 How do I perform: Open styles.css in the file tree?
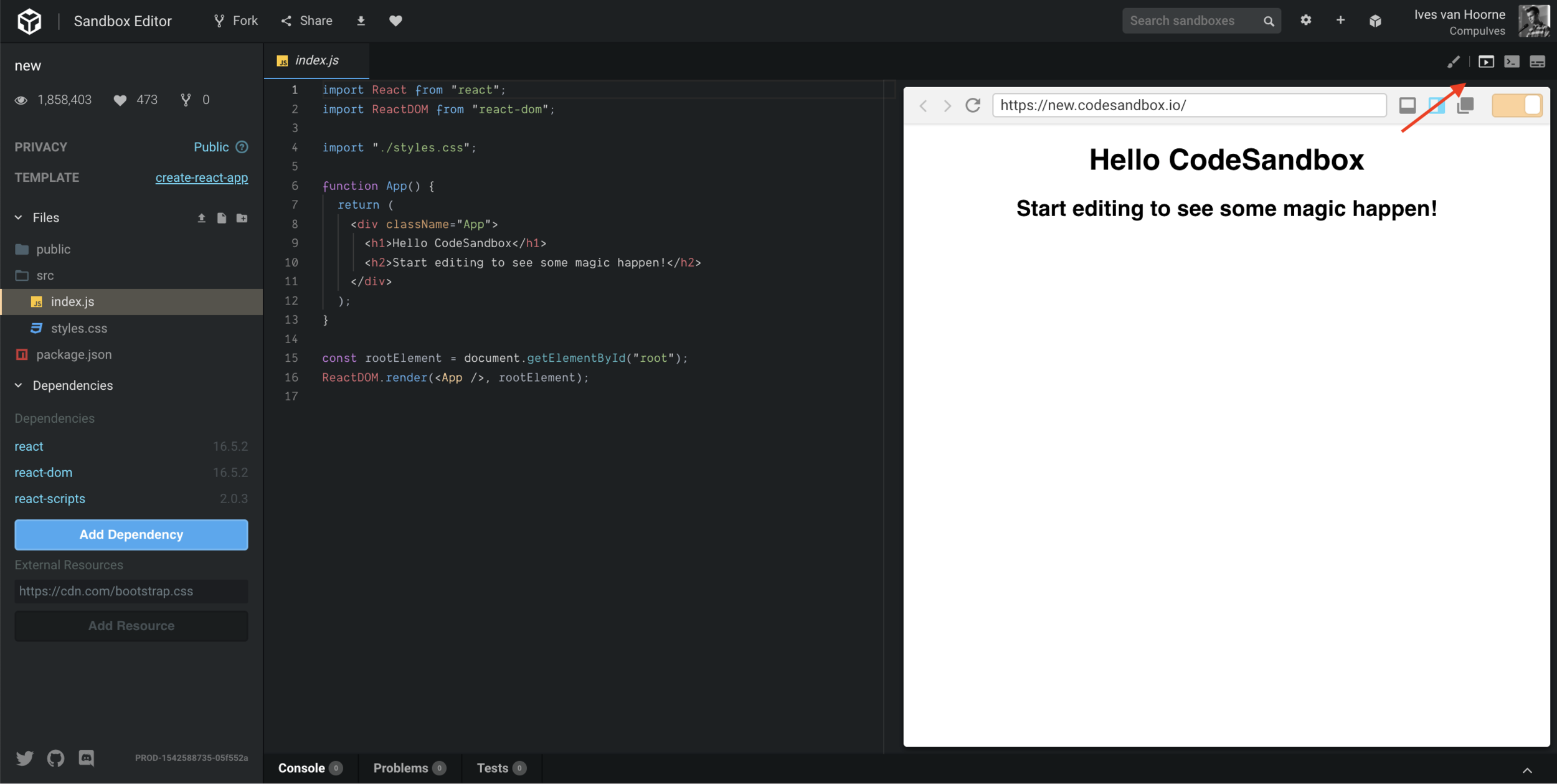[78, 328]
